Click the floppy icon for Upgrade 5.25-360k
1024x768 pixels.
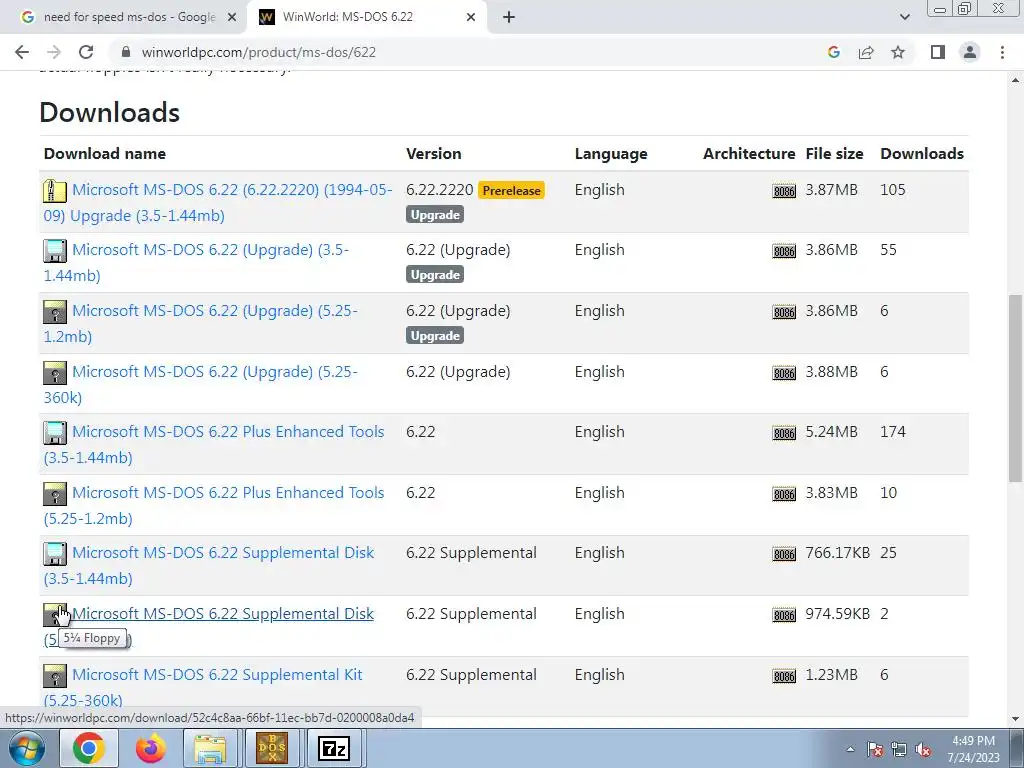point(55,373)
